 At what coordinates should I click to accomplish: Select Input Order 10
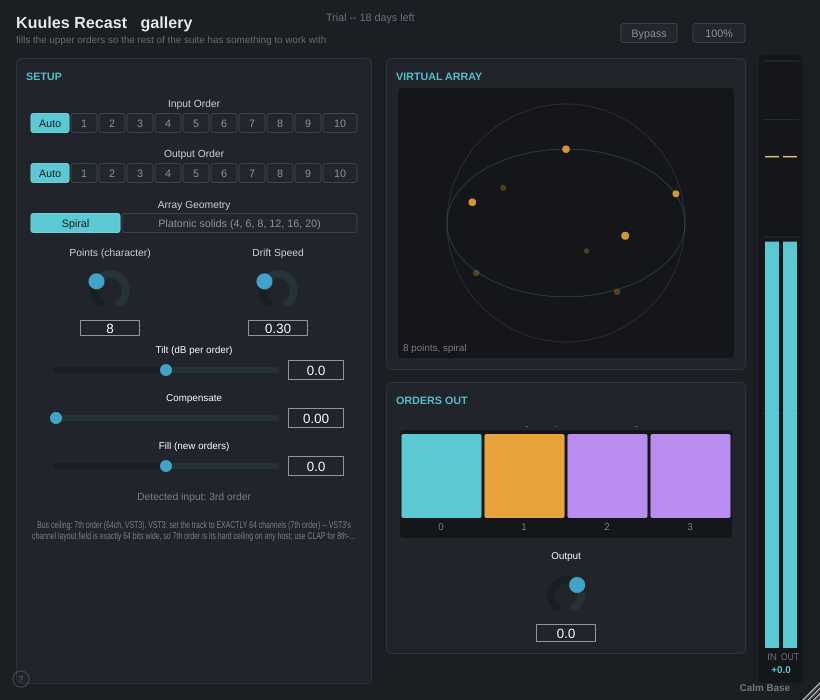(340, 123)
